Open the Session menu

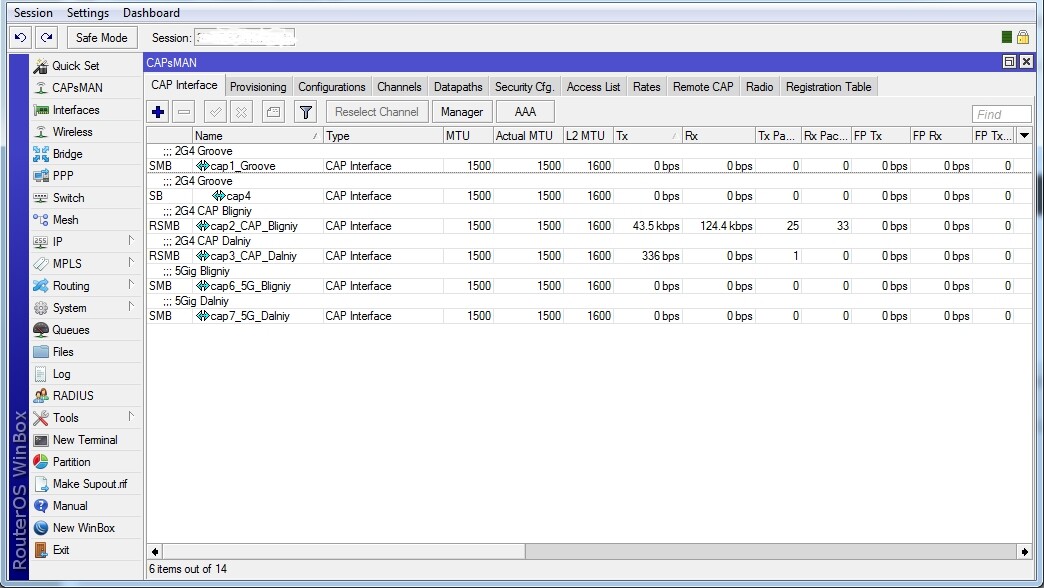pyautogui.click(x=33, y=13)
